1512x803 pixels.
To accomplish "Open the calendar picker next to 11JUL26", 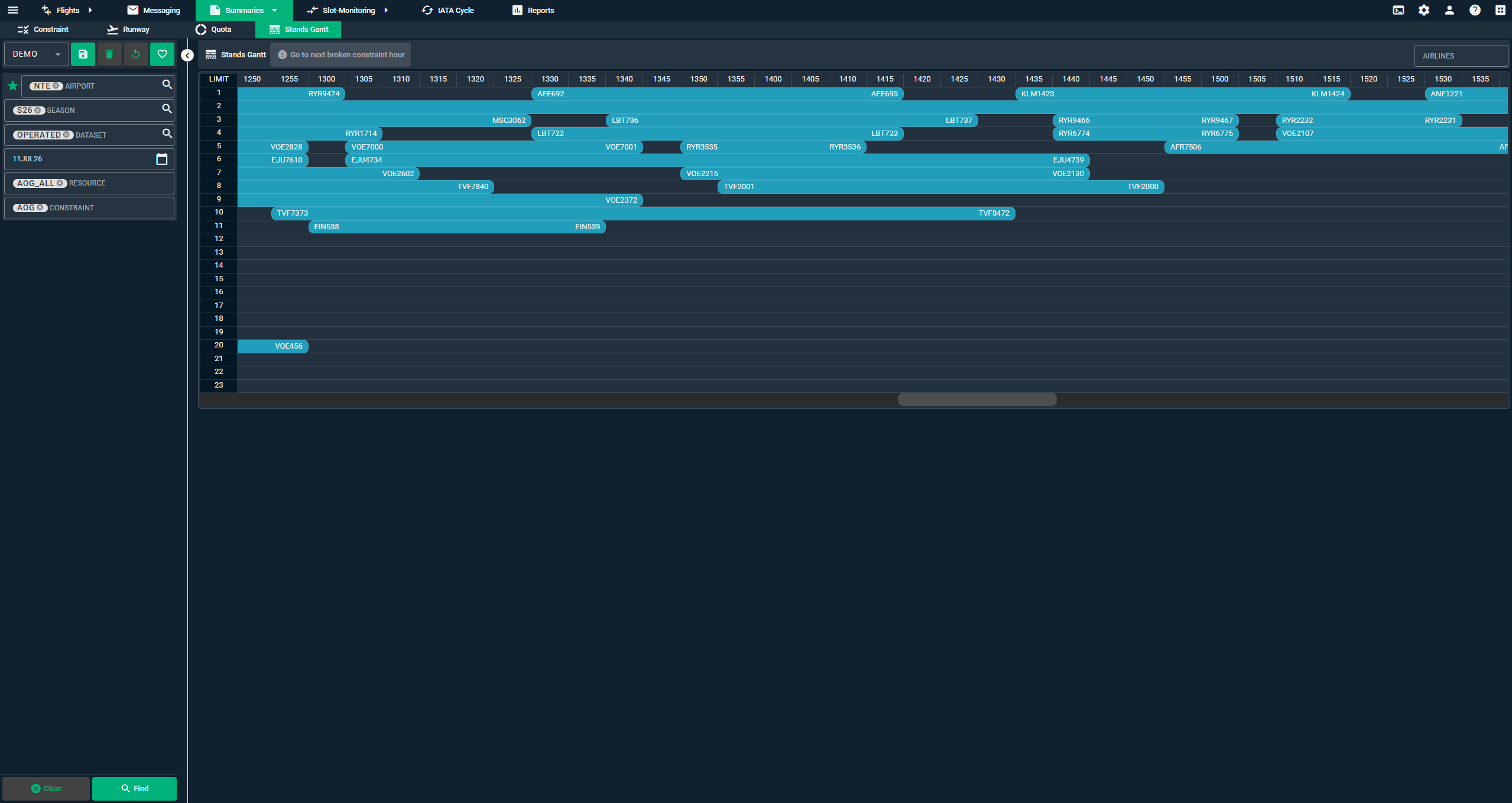I will click(x=163, y=158).
